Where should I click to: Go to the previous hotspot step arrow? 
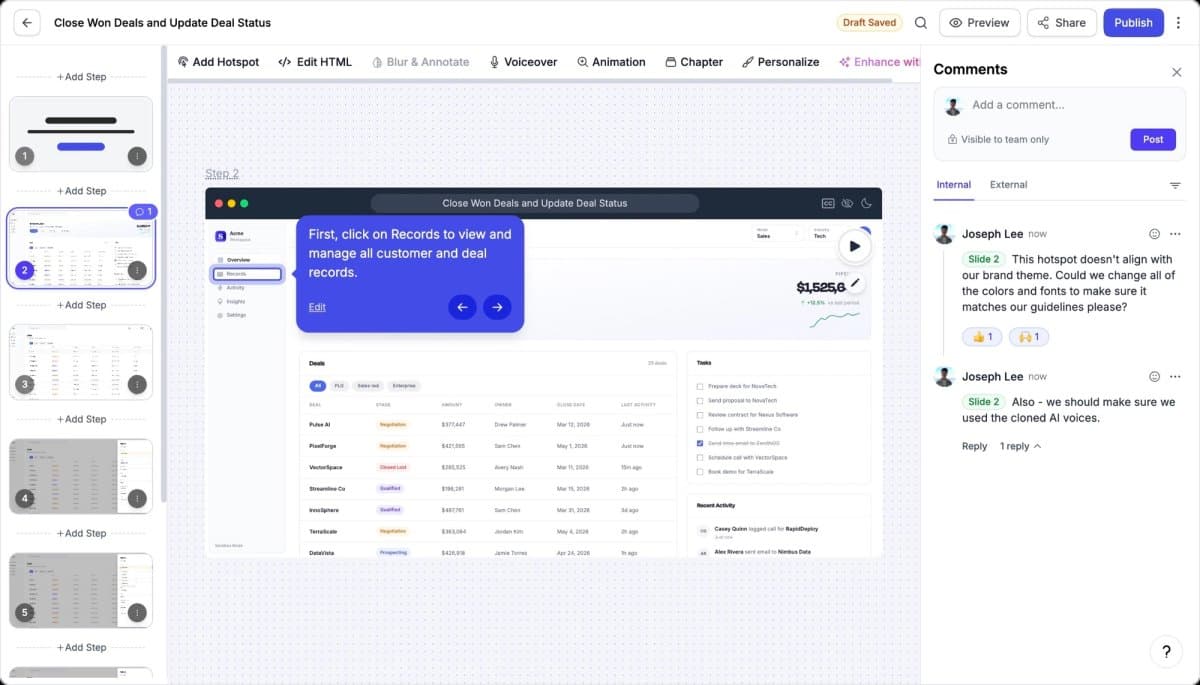click(462, 307)
